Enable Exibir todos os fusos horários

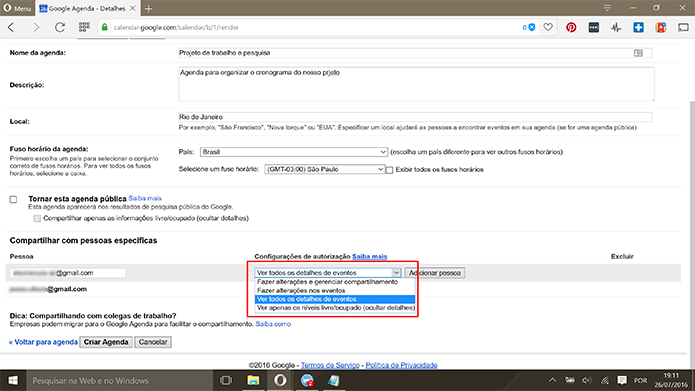point(389,170)
